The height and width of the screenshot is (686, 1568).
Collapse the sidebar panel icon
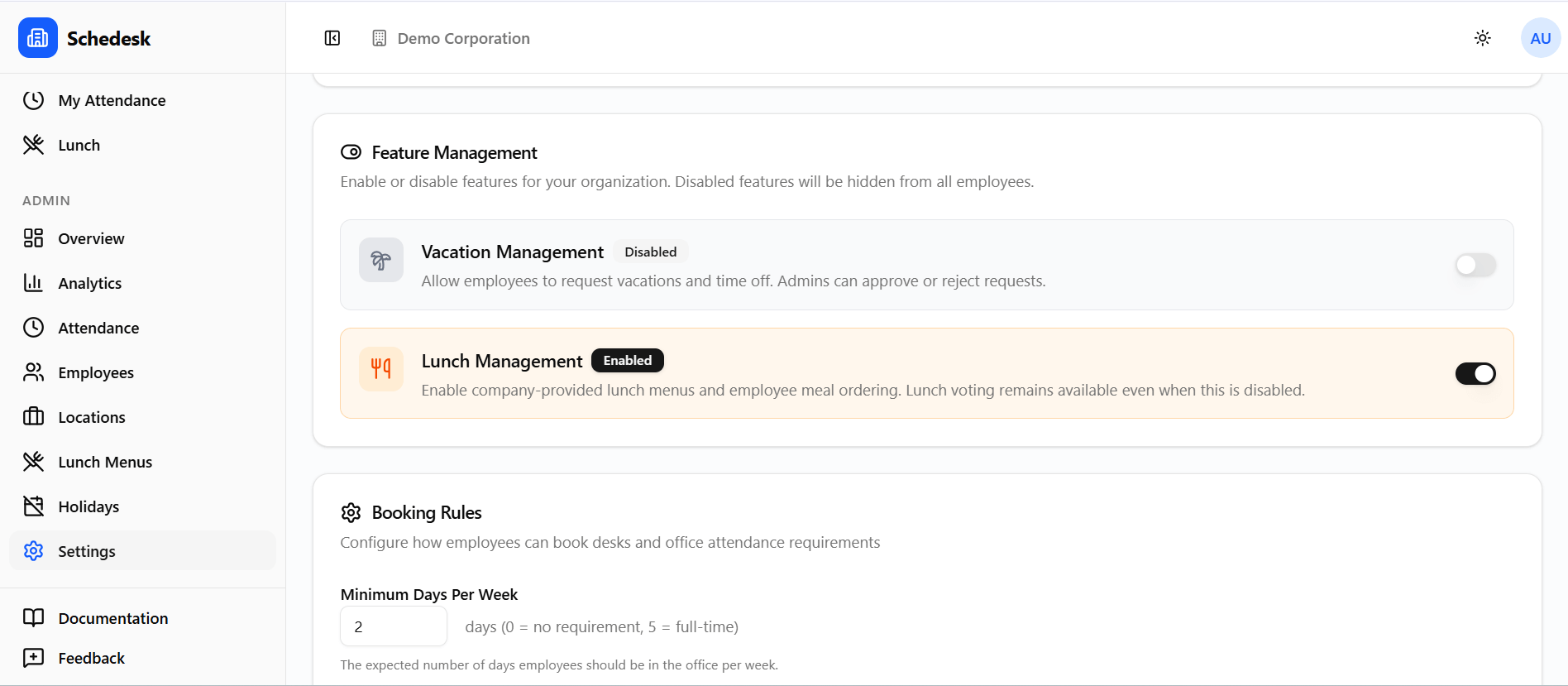(x=332, y=38)
